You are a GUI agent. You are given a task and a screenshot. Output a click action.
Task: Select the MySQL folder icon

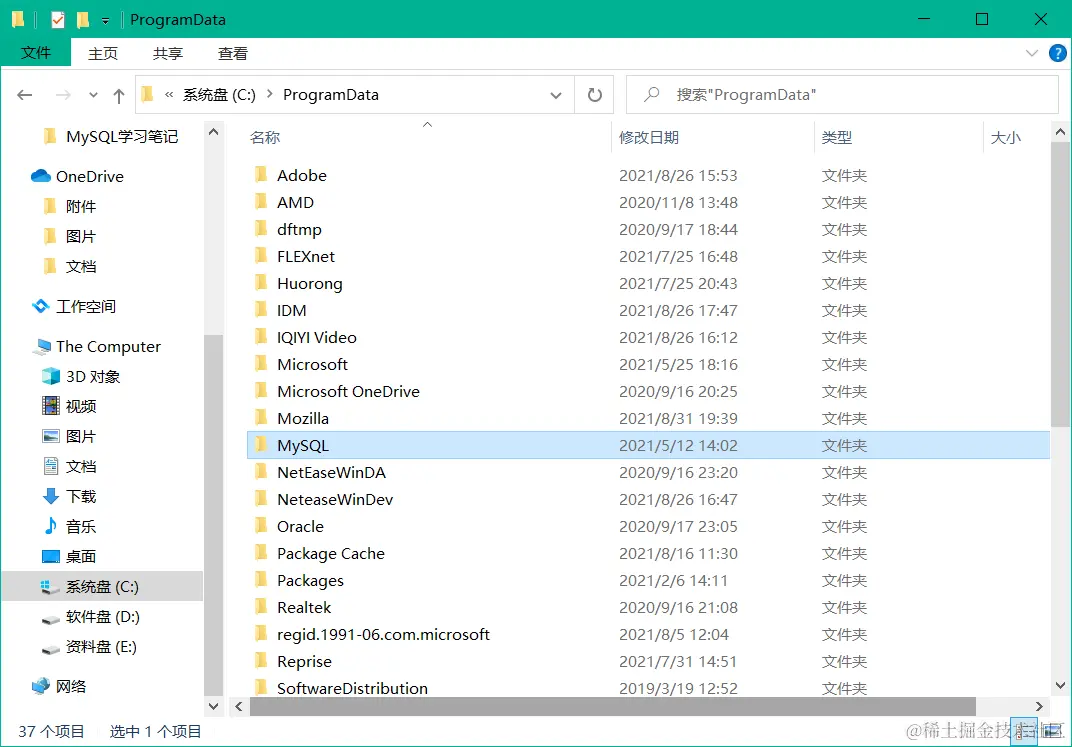click(260, 444)
